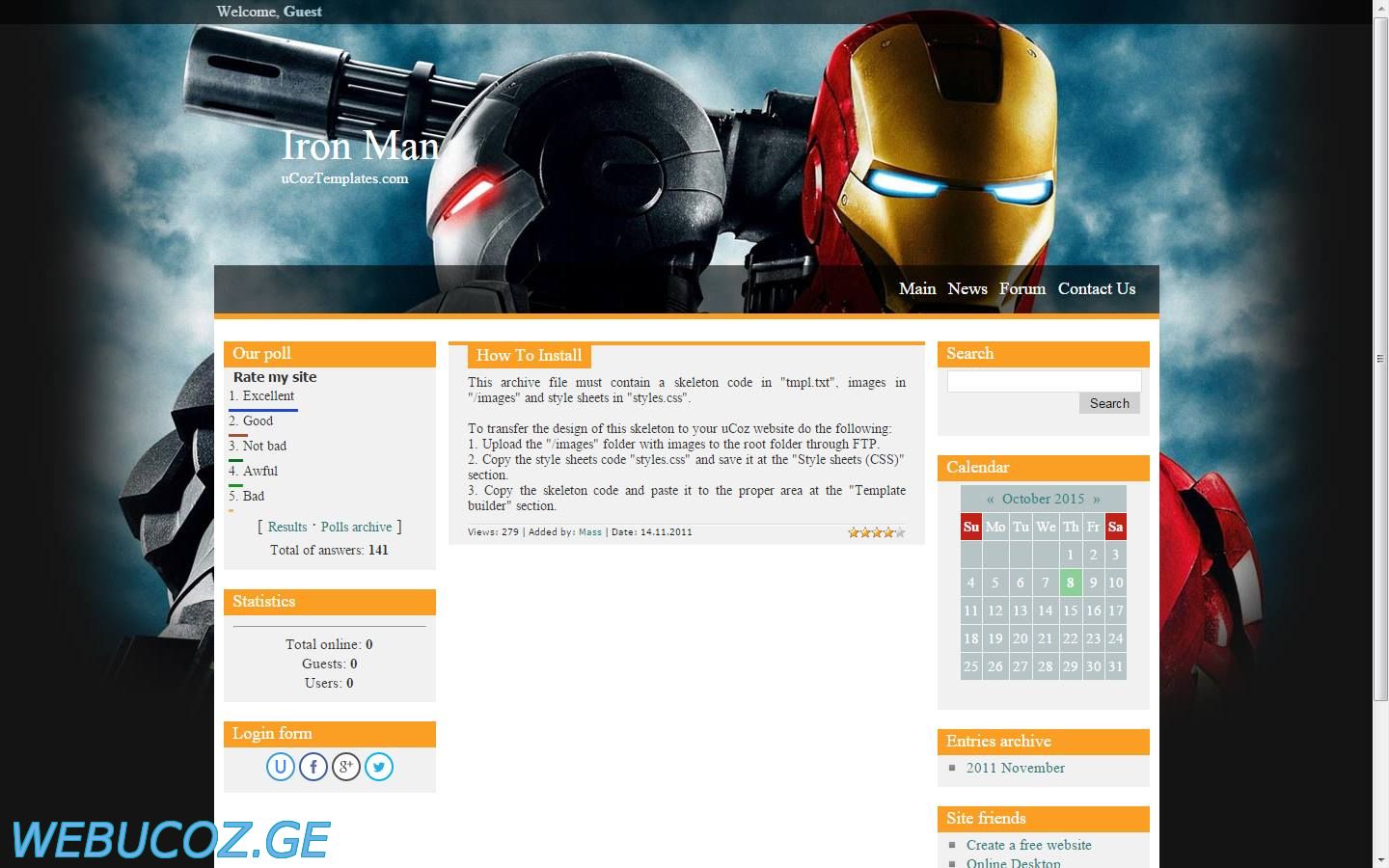This screenshot has width=1389, height=868.
Task: Click the scrollbar up arrow
Action: 1380,8
